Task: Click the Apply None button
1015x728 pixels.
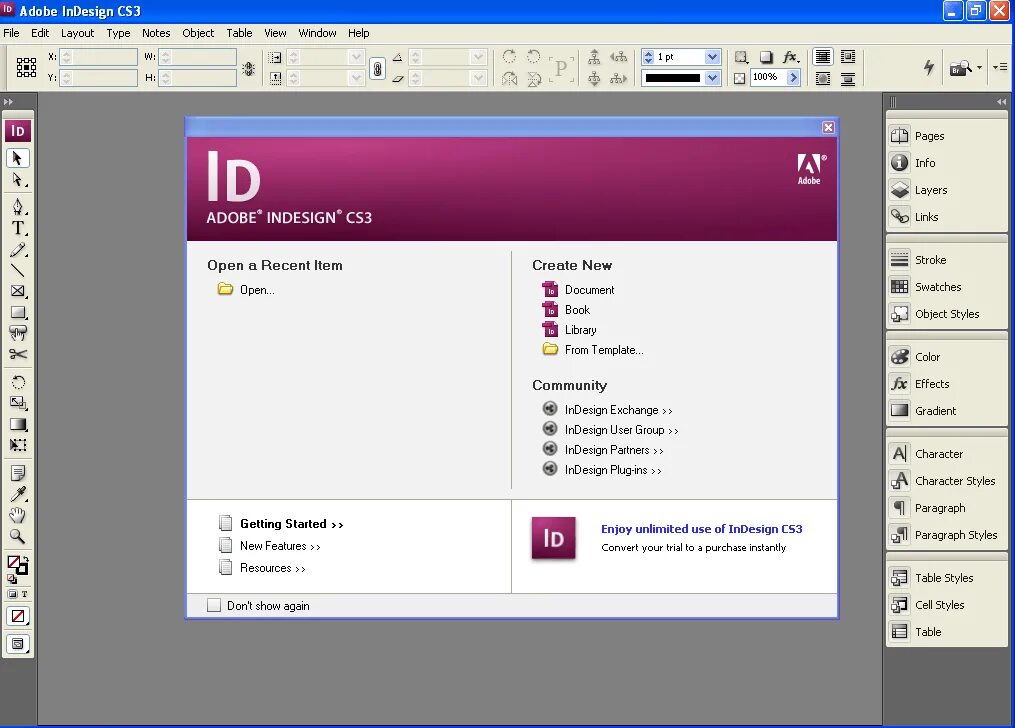Action: [x=18, y=616]
